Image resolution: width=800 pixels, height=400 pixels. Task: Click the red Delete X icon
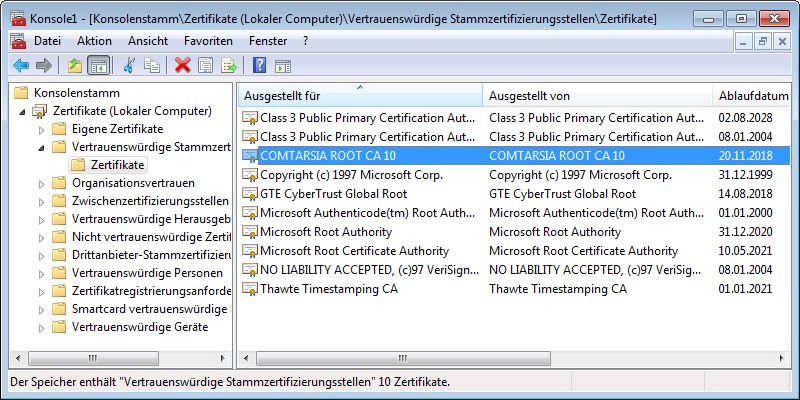[182, 65]
